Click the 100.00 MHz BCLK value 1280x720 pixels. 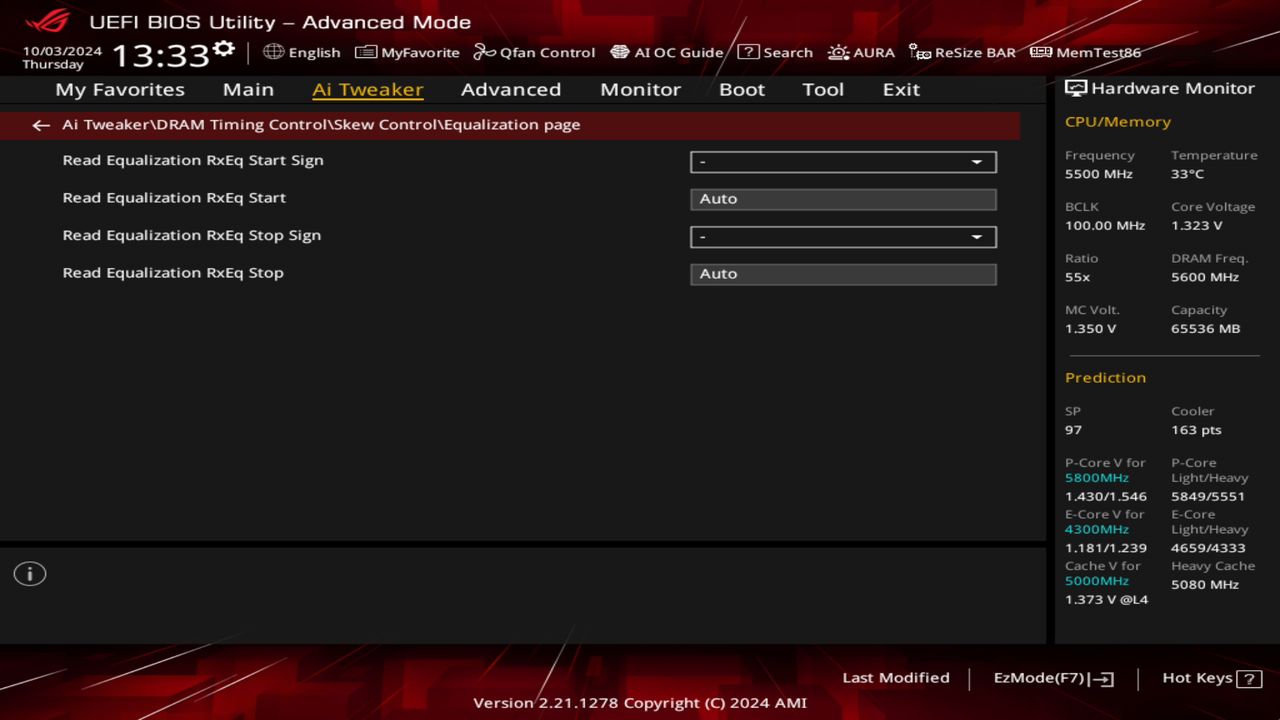[x=1105, y=226]
